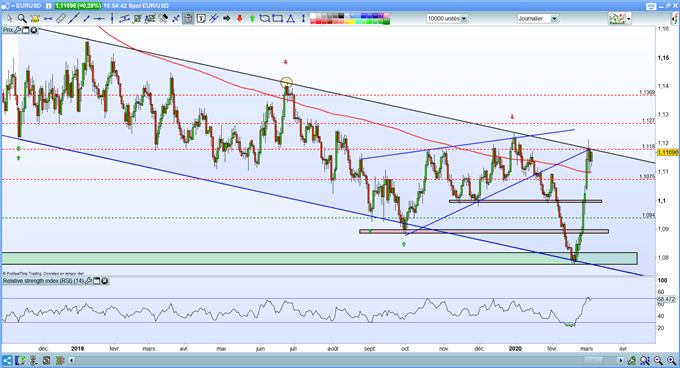Click the scroll left arrow on timeline scrollbar
The width and height of the screenshot is (680, 368).
click(x=71, y=361)
